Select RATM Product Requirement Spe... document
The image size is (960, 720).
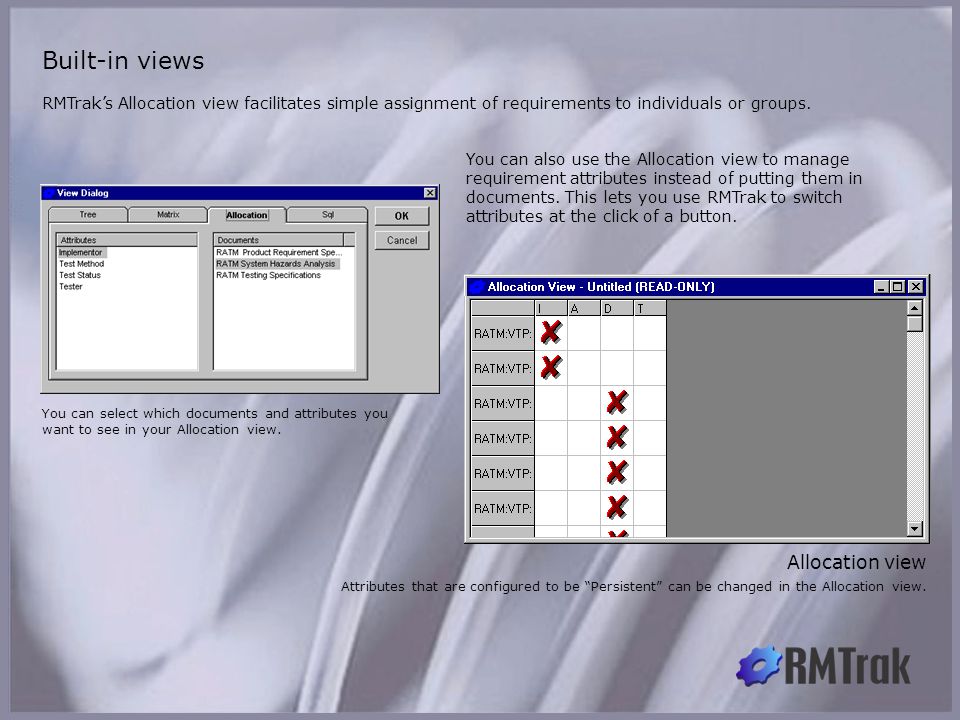279,252
